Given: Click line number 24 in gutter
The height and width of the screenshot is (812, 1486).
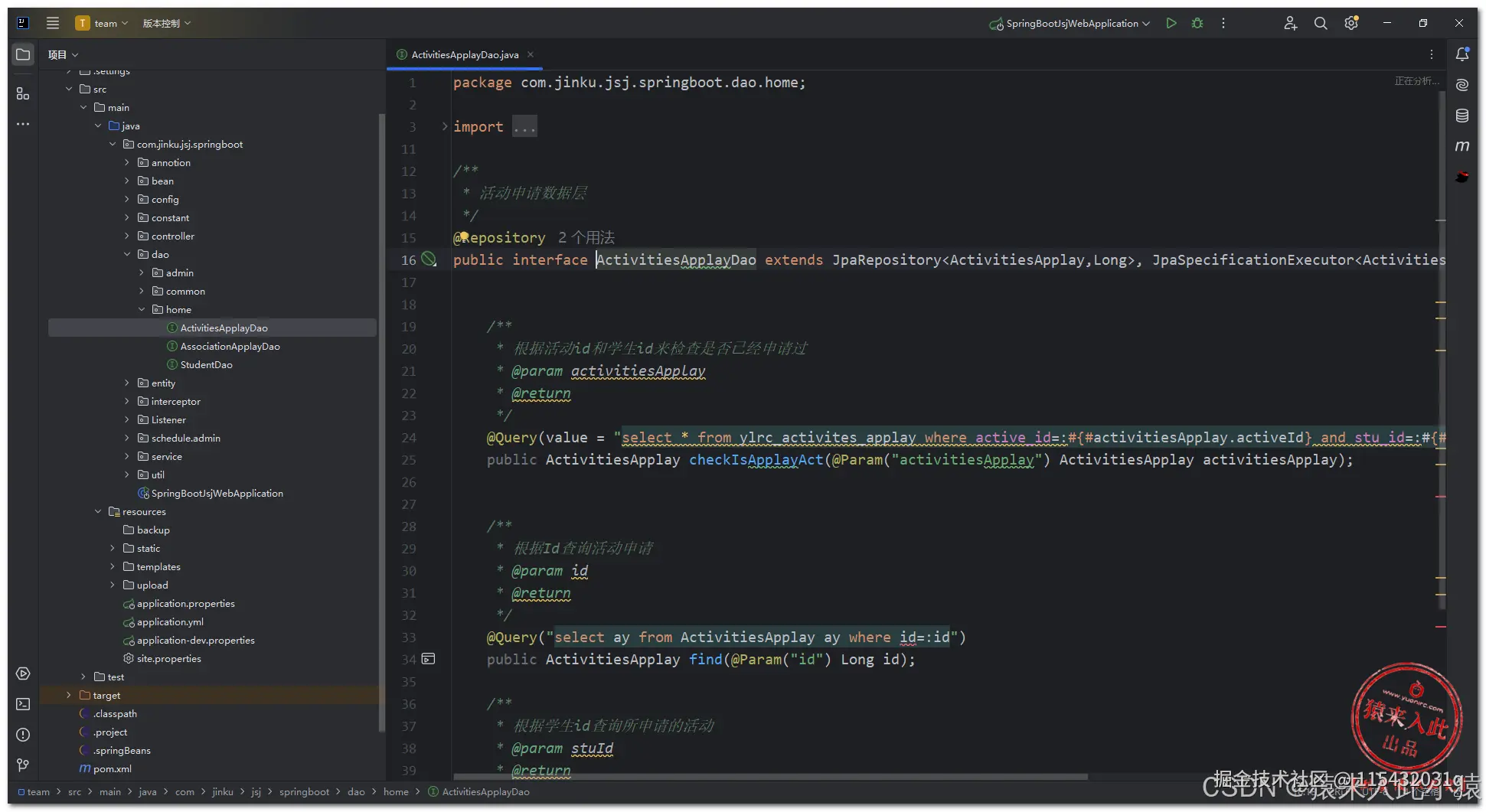Looking at the screenshot, I should click(409, 438).
